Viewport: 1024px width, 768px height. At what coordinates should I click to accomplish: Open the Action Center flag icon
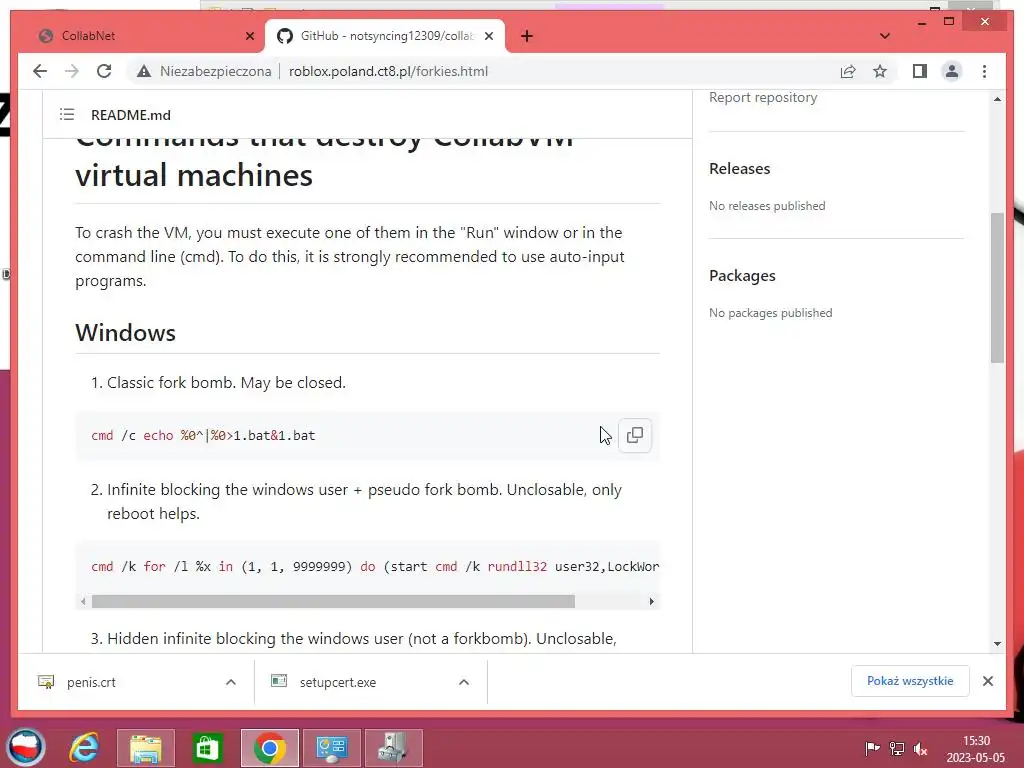[x=872, y=748]
